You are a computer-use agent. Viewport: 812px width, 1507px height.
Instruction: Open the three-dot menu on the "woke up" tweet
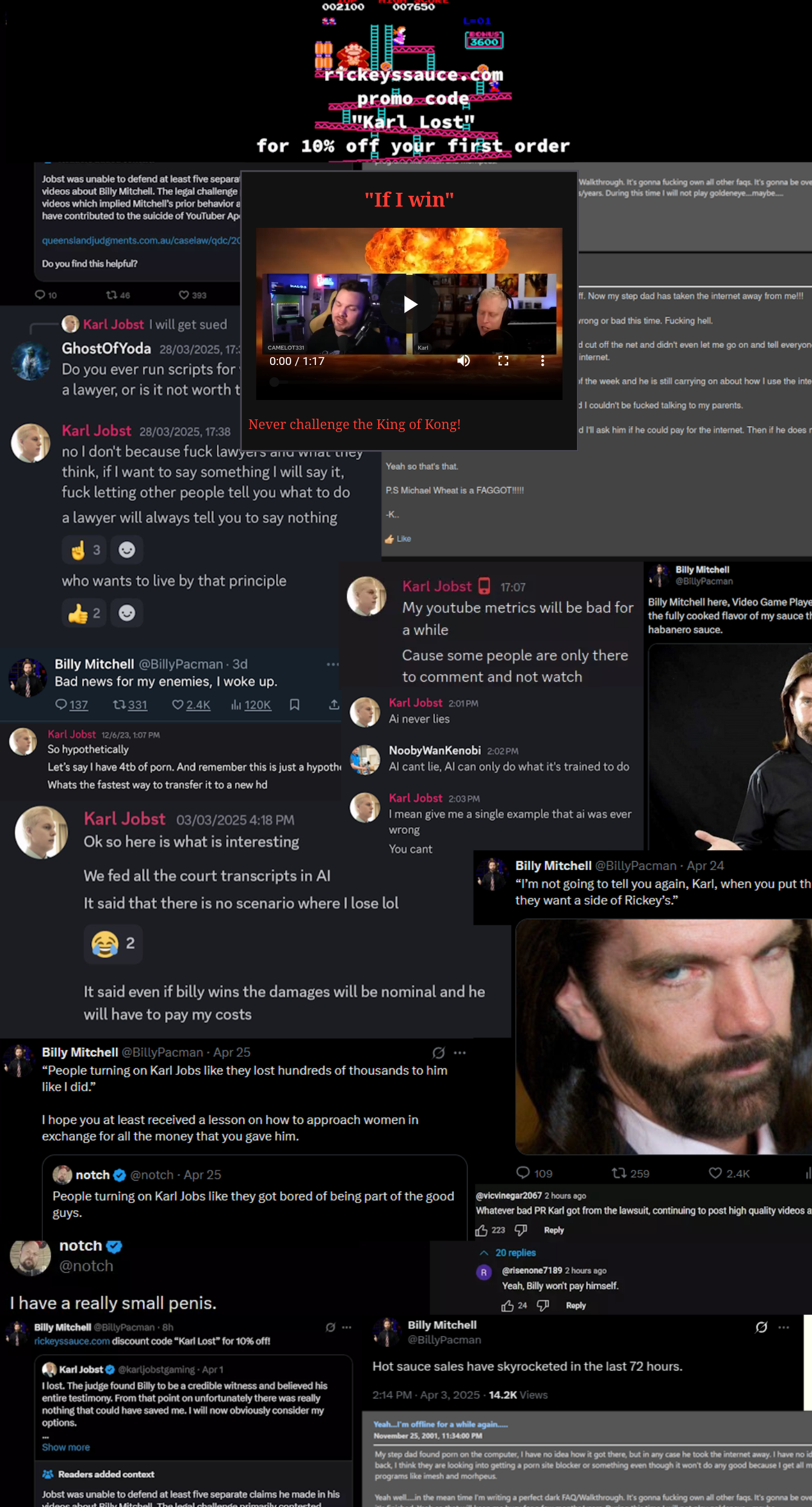[x=332, y=664]
